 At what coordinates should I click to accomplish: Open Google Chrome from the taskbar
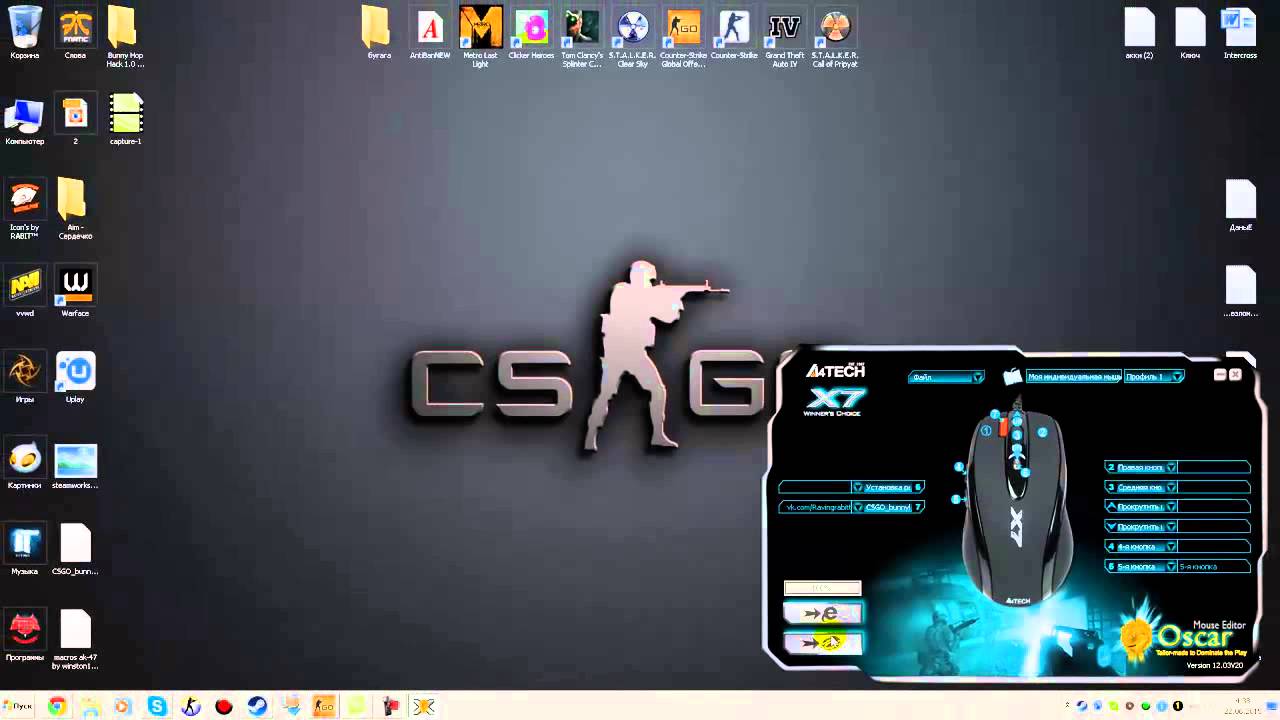click(57, 706)
